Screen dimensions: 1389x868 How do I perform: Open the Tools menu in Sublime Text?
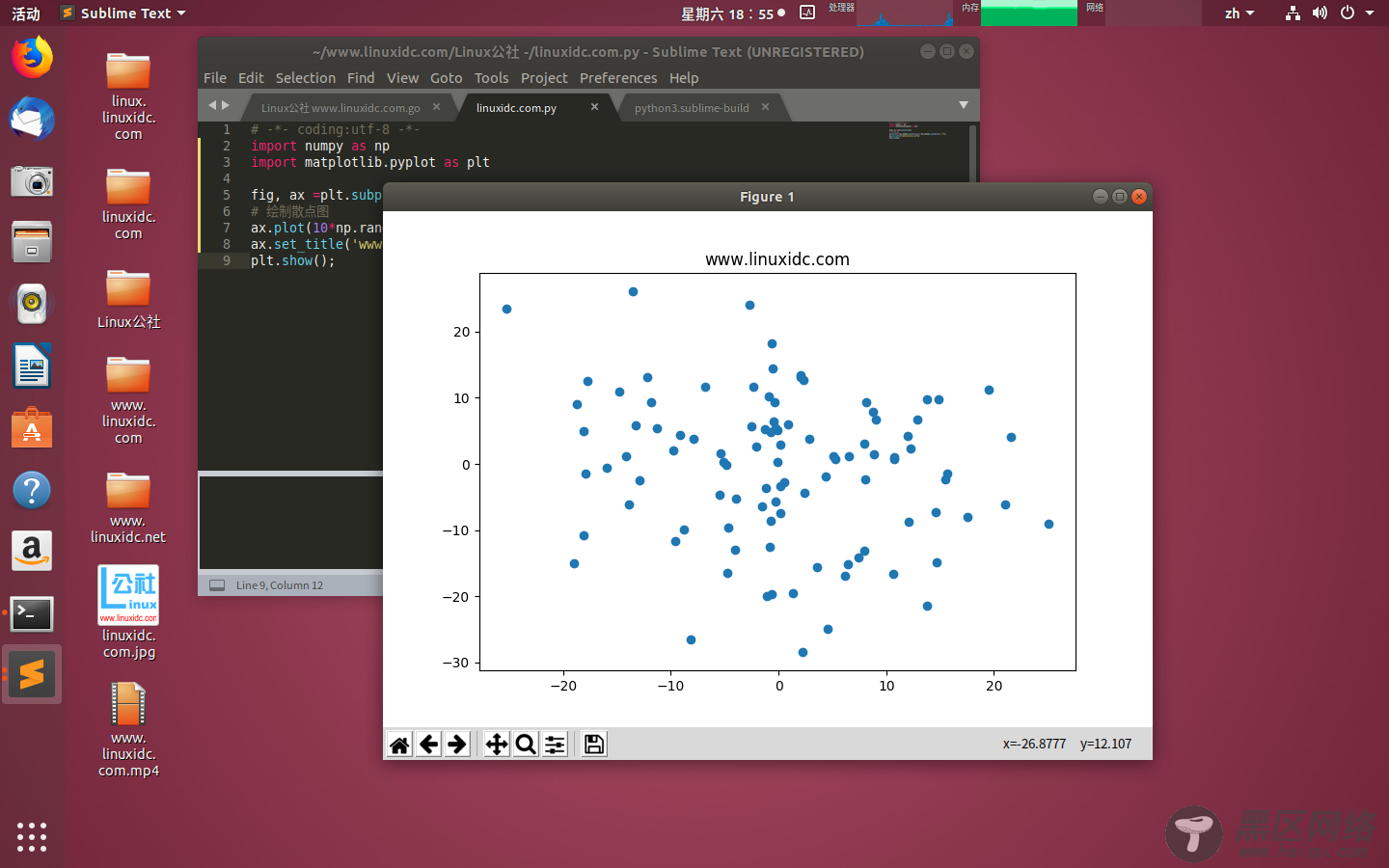(491, 78)
